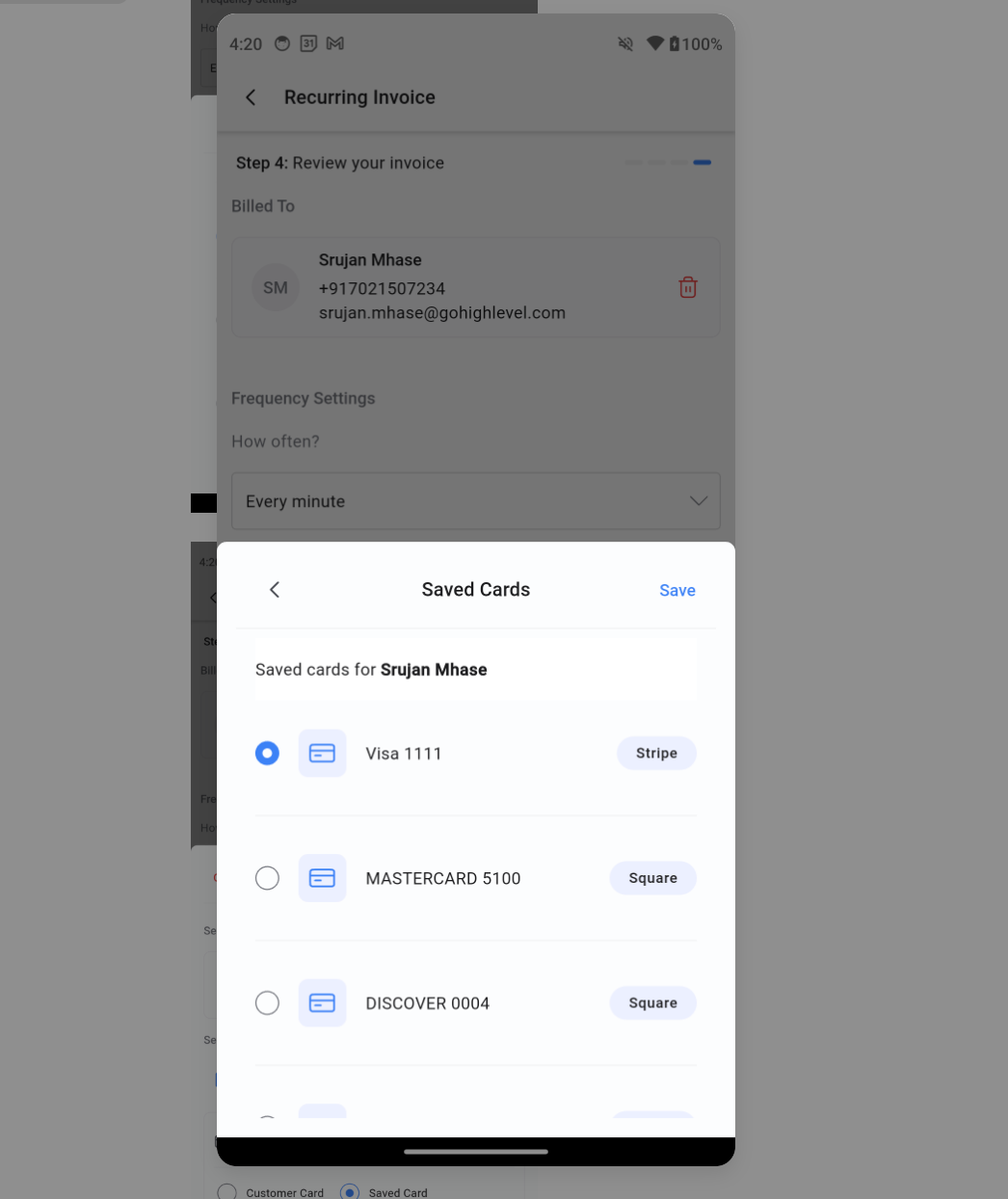This screenshot has height=1199, width=1008.
Task: Go back from Recurring Invoice screen
Action: tap(251, 97)
